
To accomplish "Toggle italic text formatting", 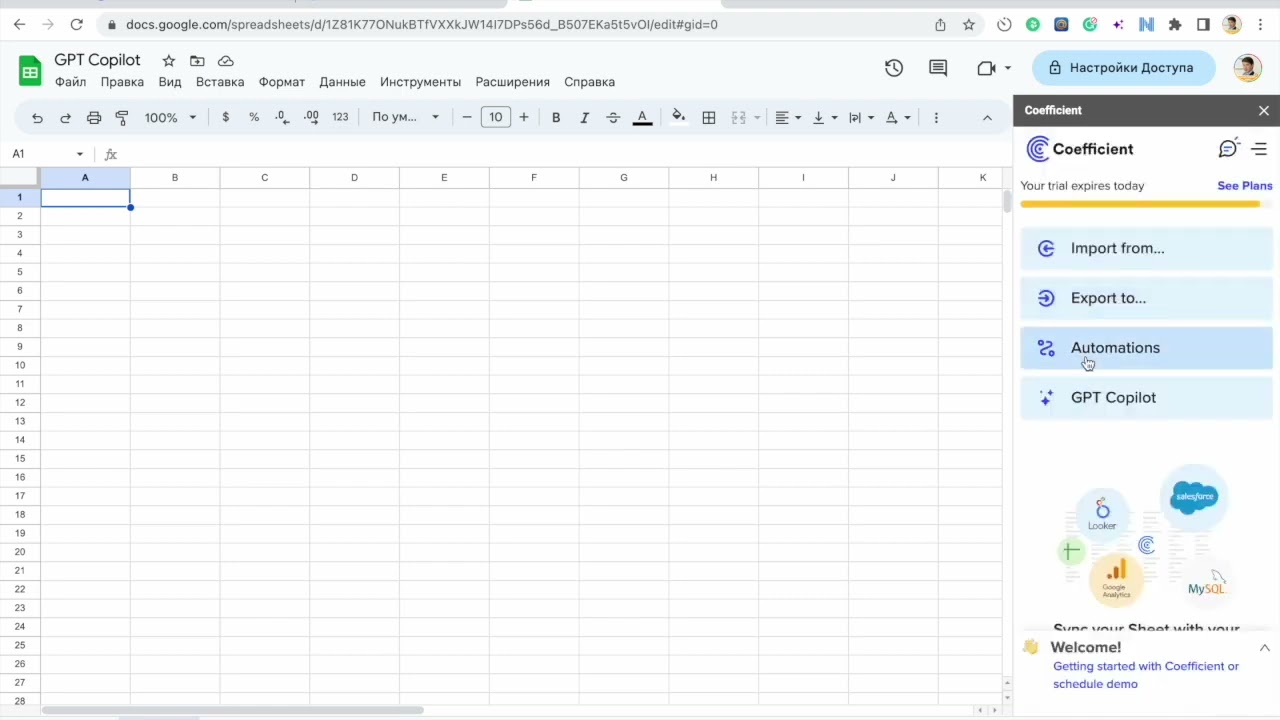I will tap(585, 118).
